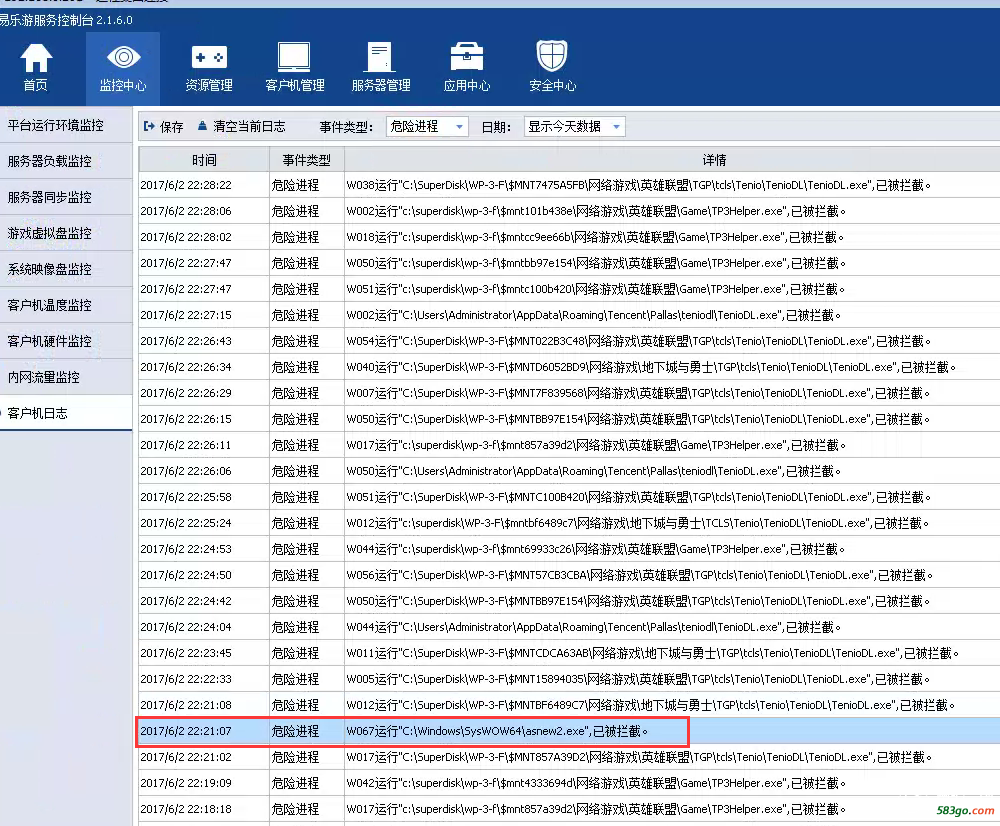Screen dimensions: 1000x826
Task: Select the W054 row at 22:26:43
Action: click(569, 341)
